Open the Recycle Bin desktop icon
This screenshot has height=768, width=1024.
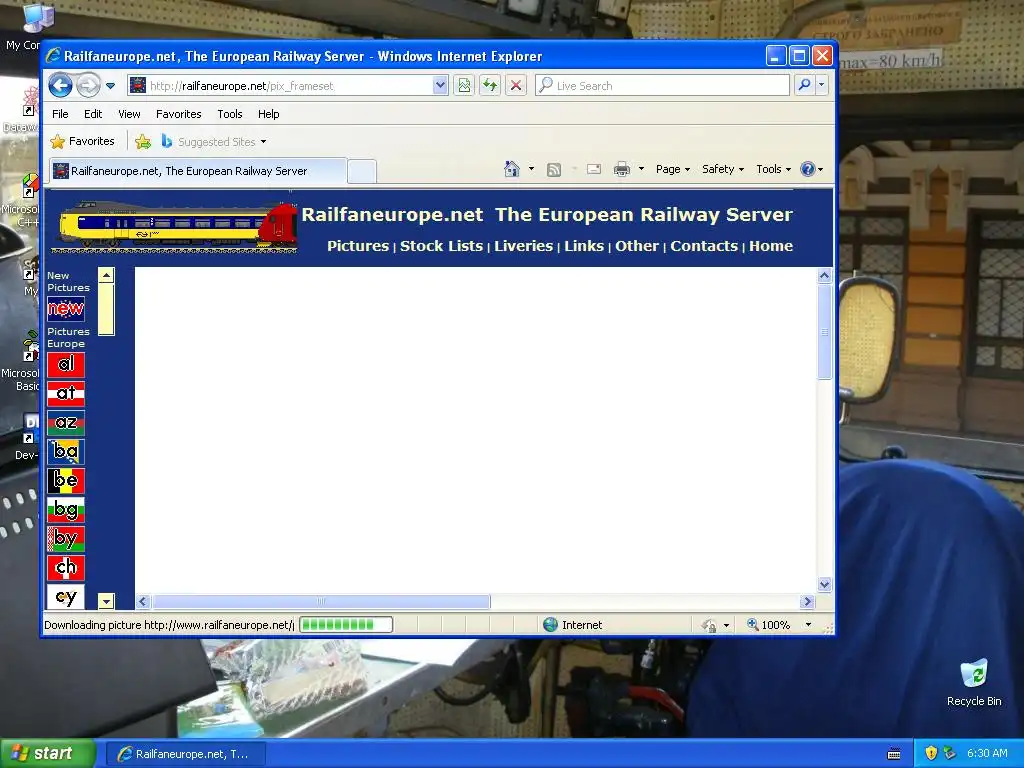click(974, 683)
